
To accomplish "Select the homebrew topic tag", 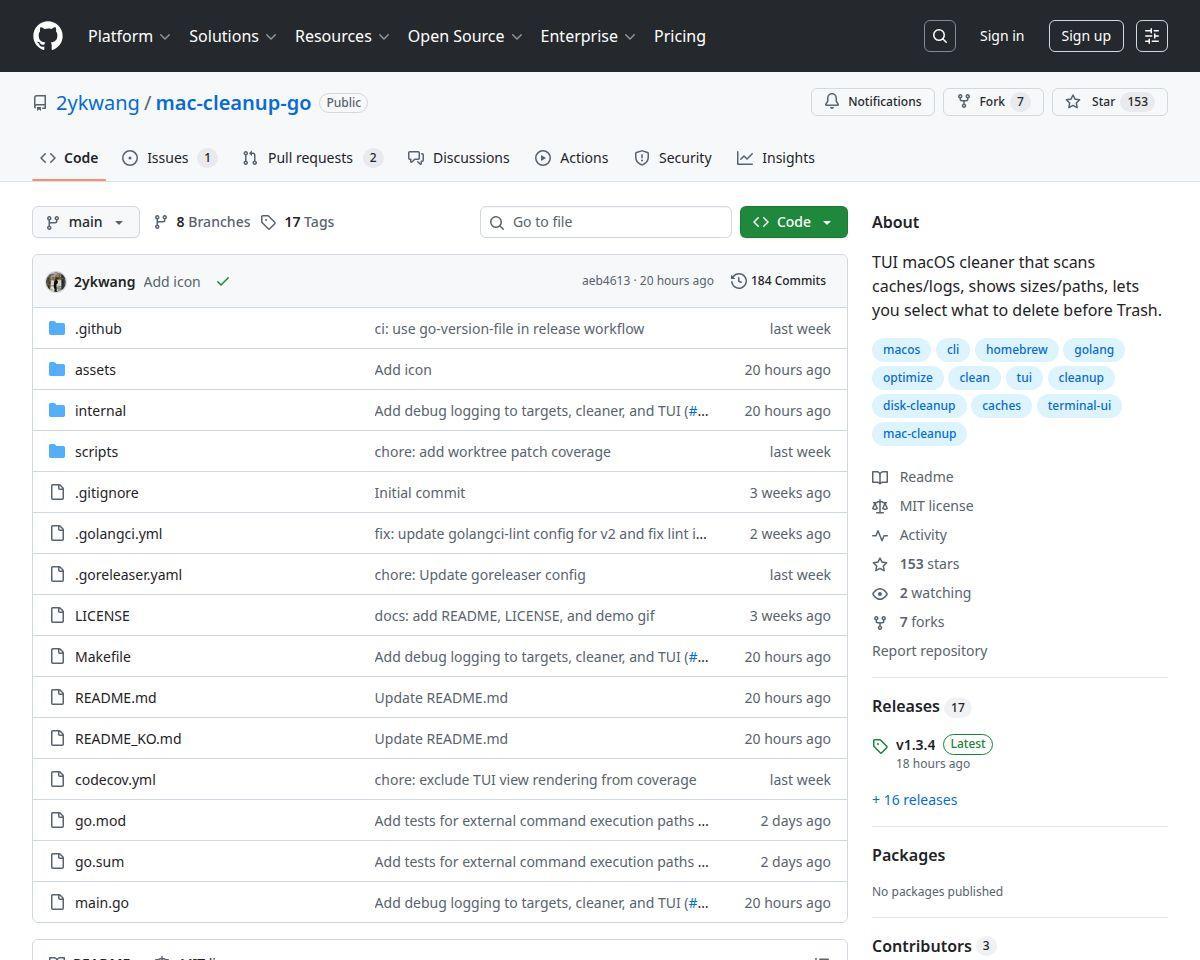I will [1017, 350].
